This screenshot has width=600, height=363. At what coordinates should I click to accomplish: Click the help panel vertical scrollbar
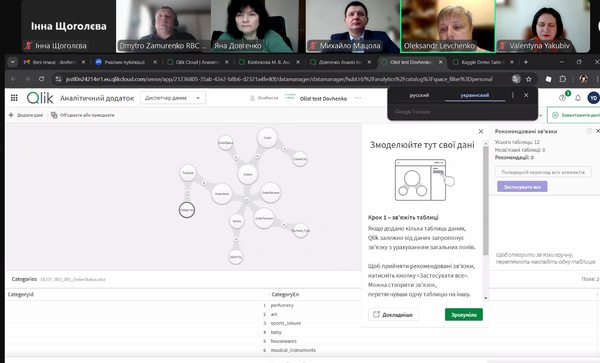486,200
